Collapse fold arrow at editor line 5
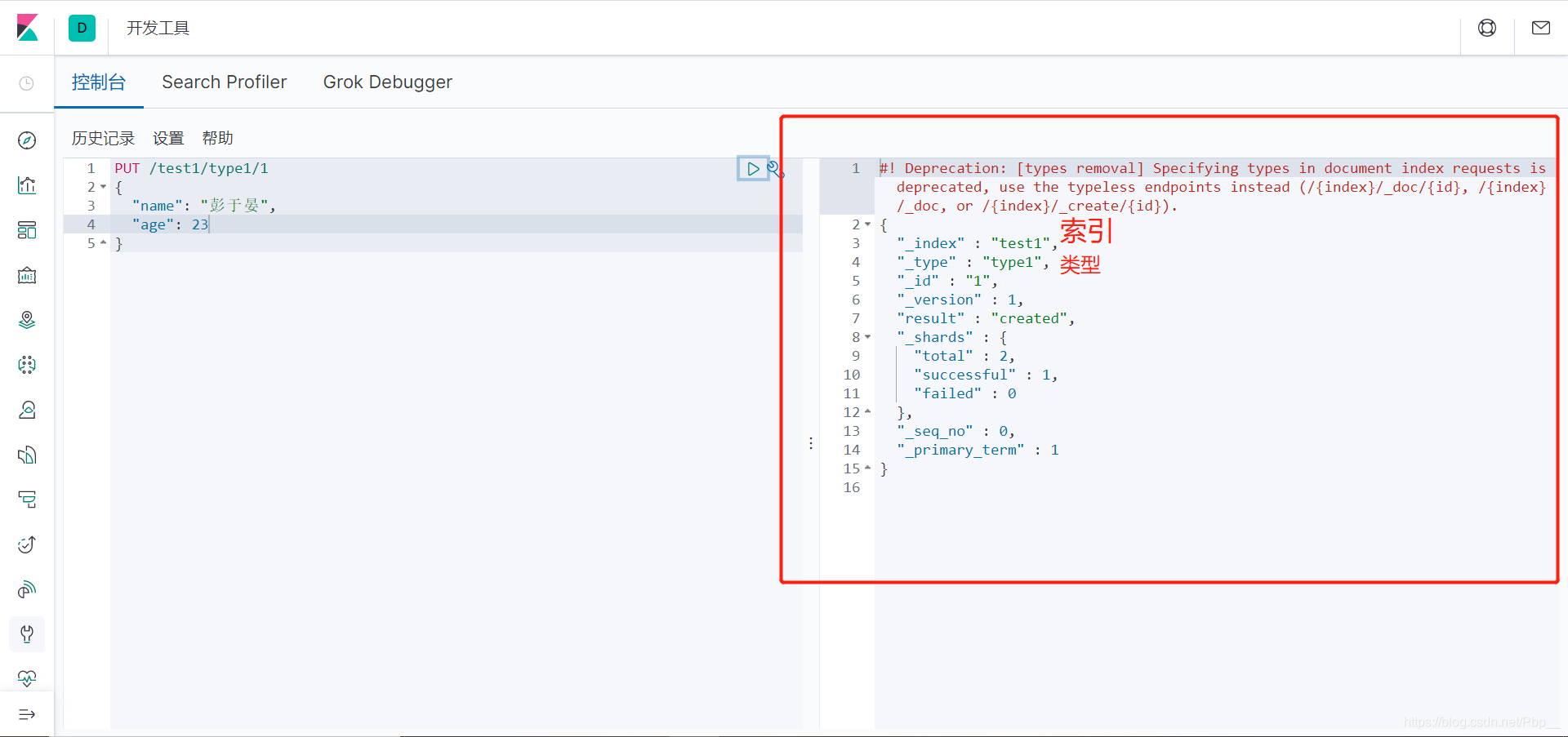1568x737 pixels. [x=104, y=243]
